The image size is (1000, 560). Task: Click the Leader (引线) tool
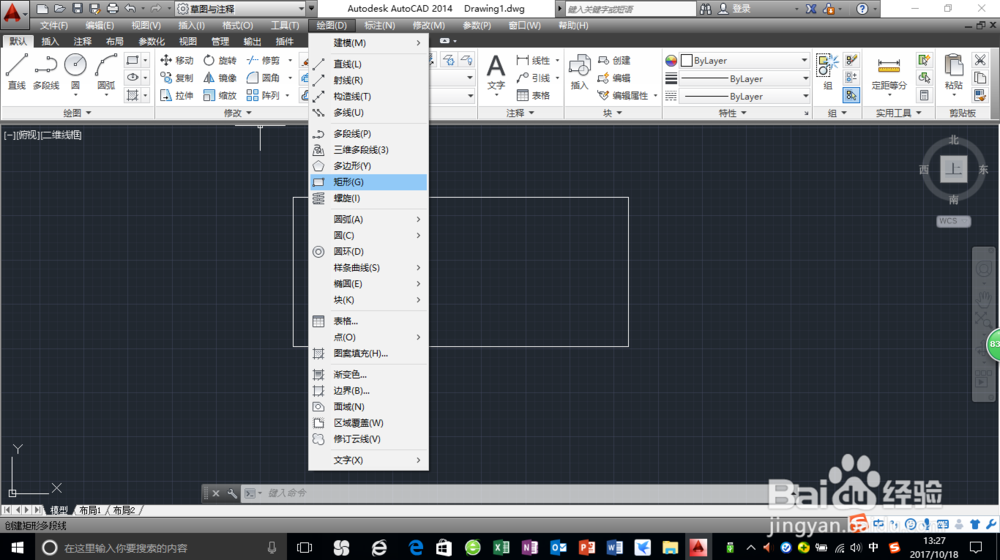click(533, 78)
